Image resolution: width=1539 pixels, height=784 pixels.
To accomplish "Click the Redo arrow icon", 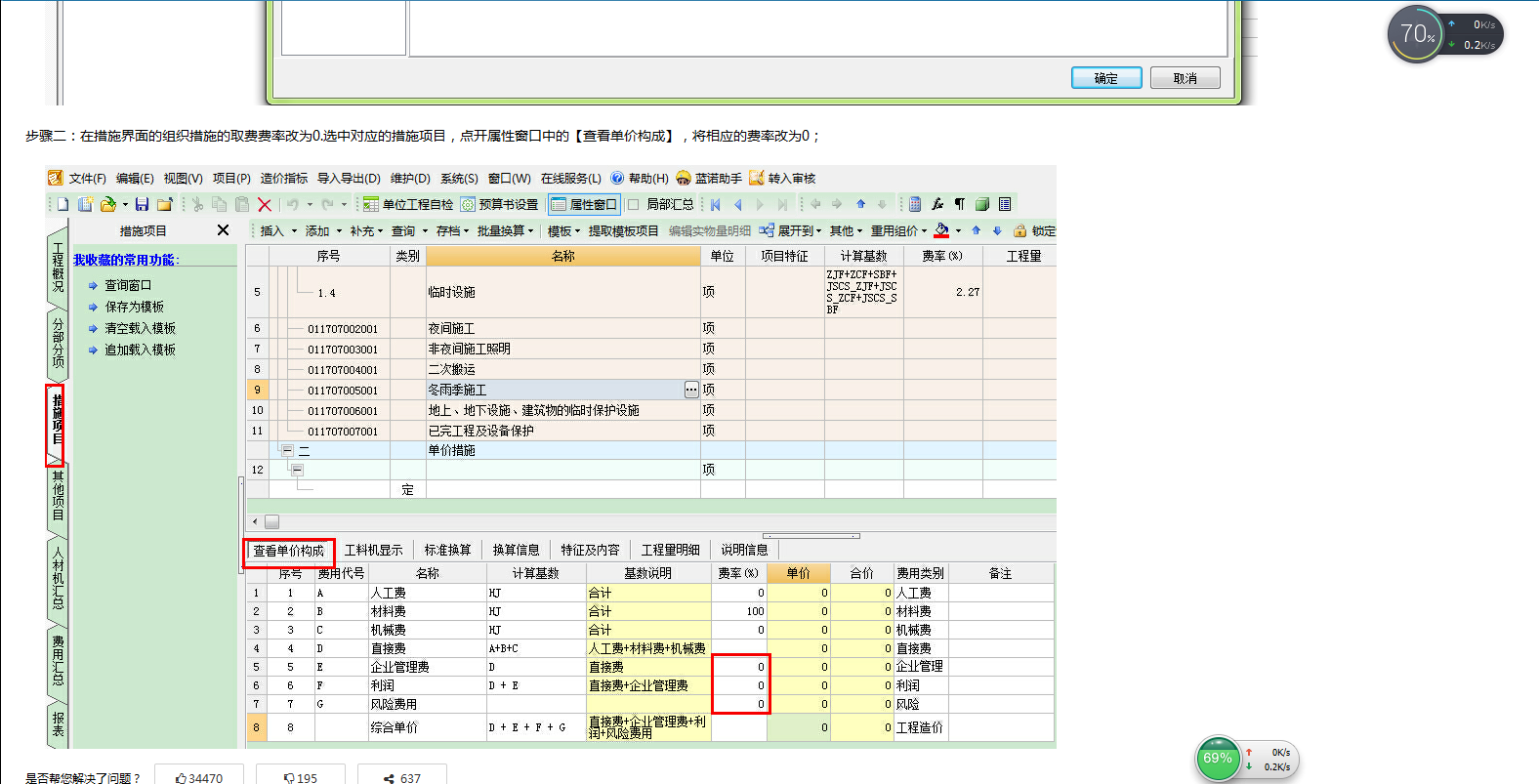I will pos(327,204).
